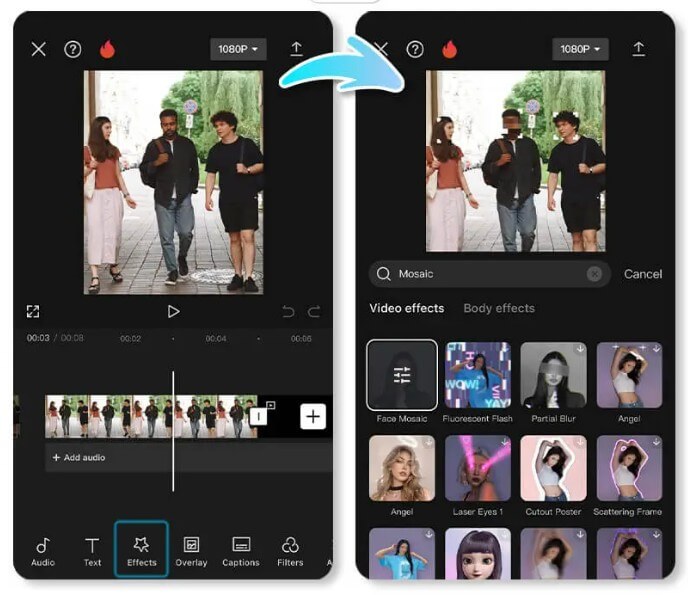Open the Overlay tool
Screen dimensions: 688x595
pyautogui.click(x=191, y=552)
